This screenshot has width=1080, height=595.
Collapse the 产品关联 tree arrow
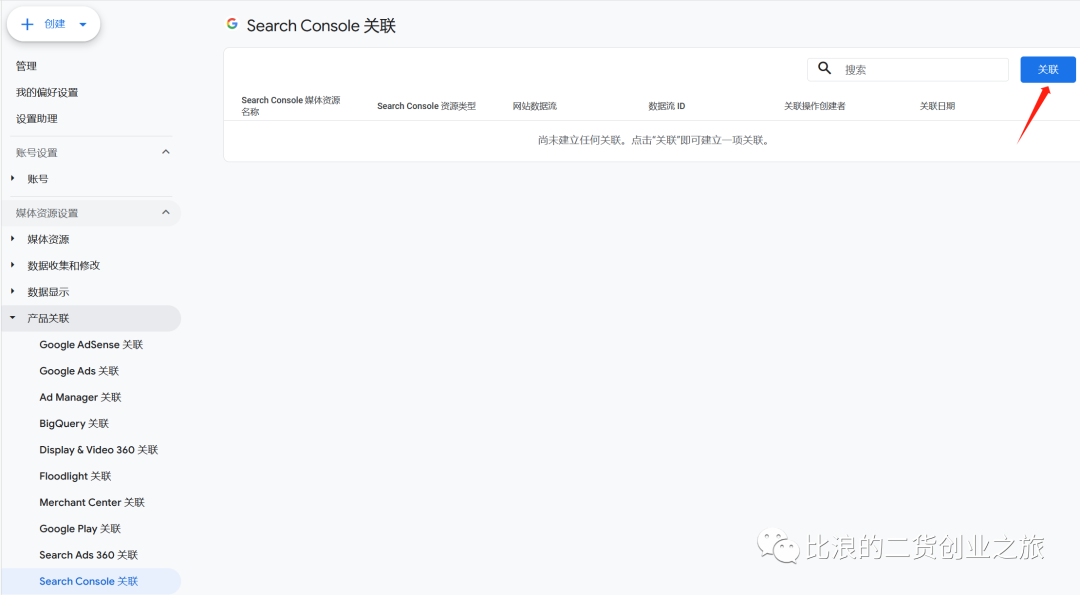(12, 317)
